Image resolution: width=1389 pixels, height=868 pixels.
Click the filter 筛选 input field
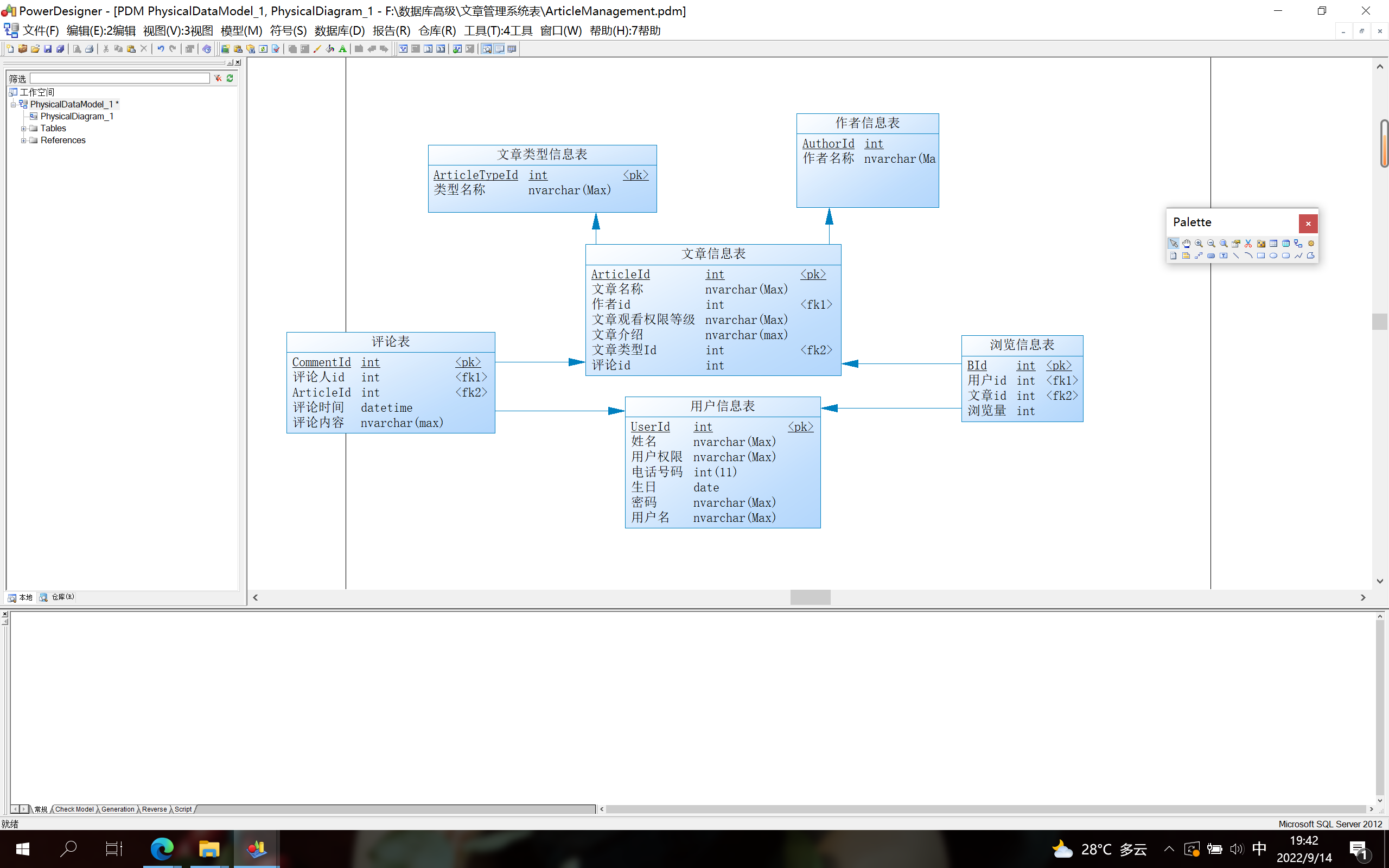point(119,78)
